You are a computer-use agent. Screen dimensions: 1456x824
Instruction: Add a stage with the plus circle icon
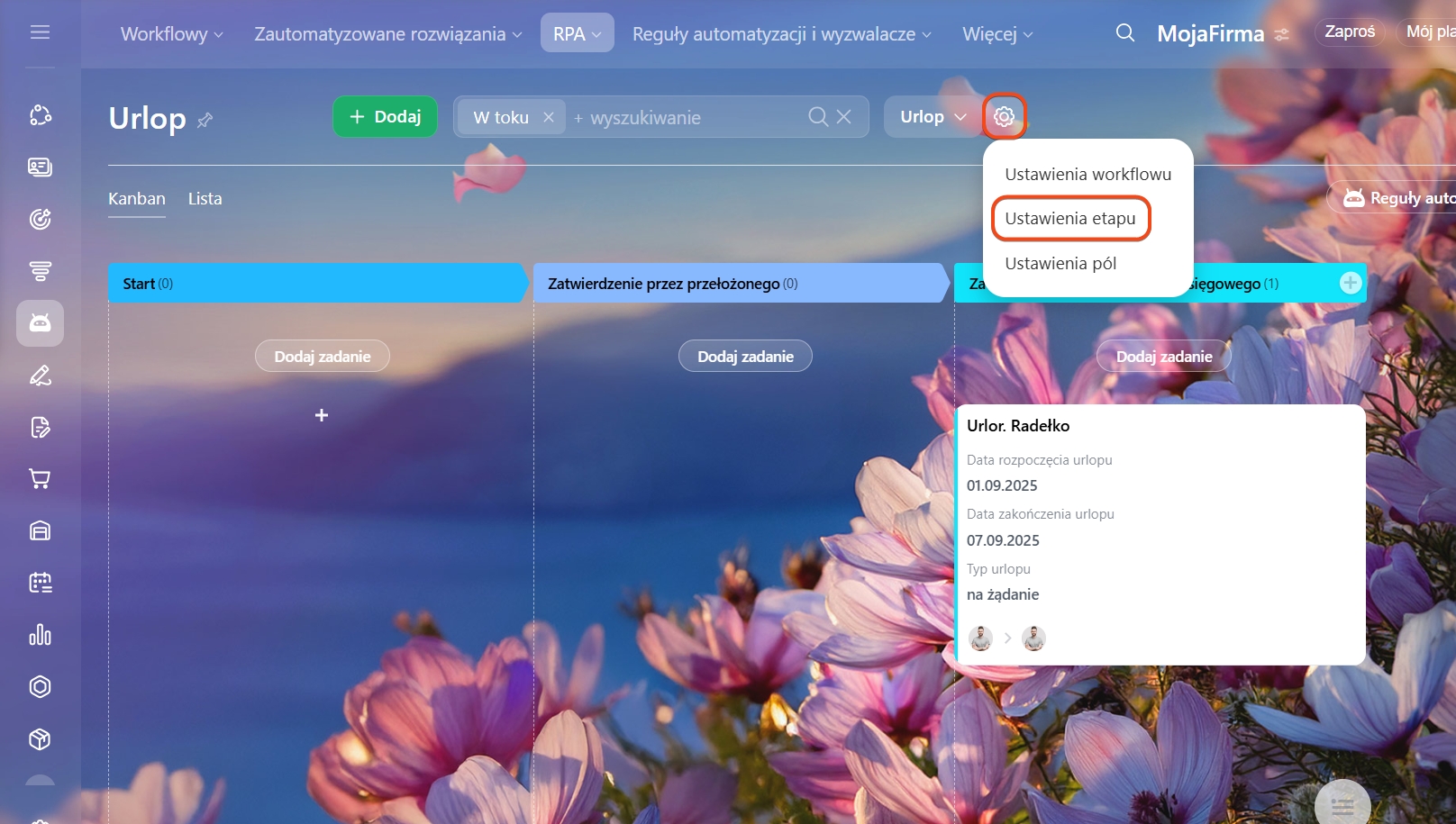(1350, 283)
